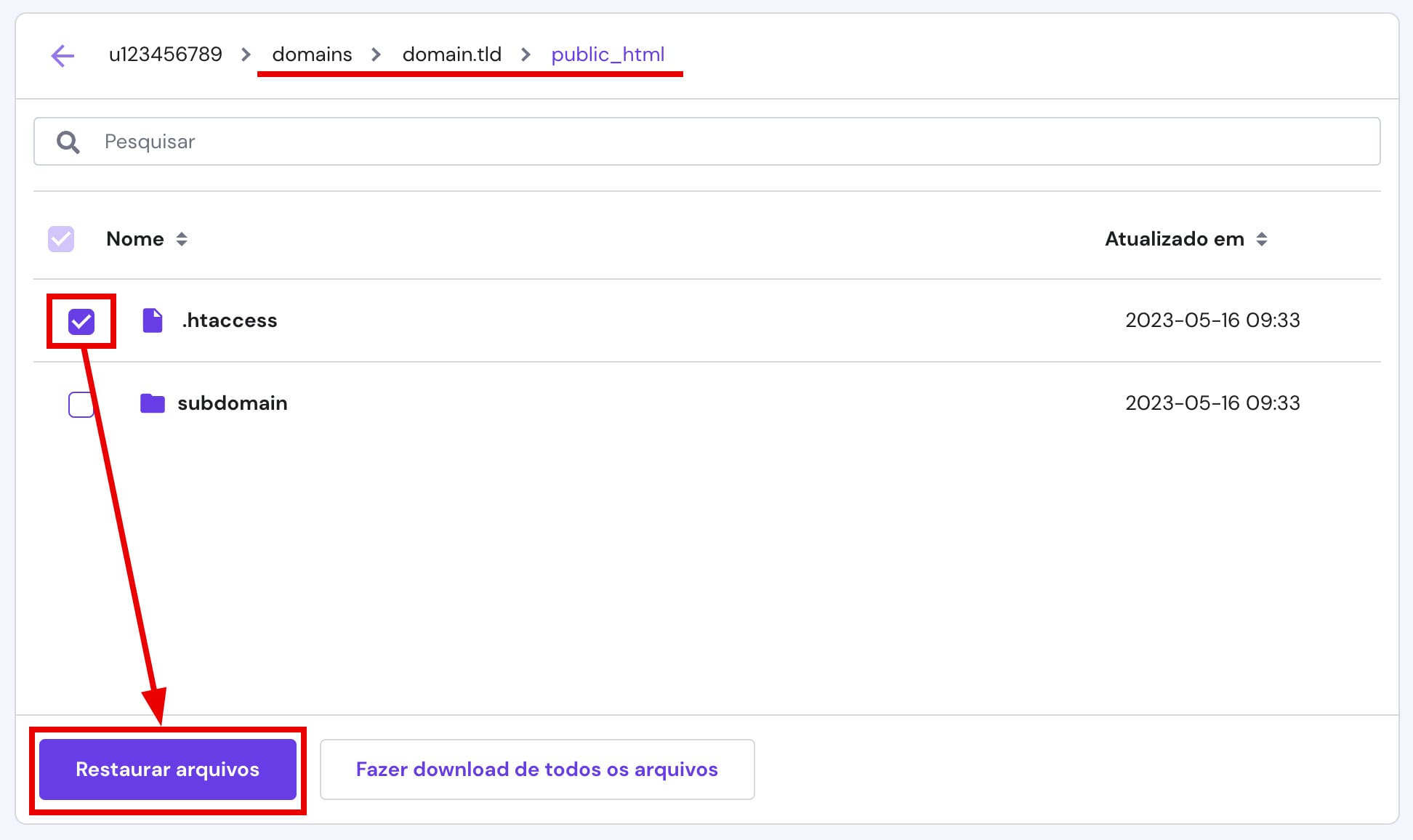Toggle the select-all checkbox in header
1413x840 pixels.
[60, 238]
